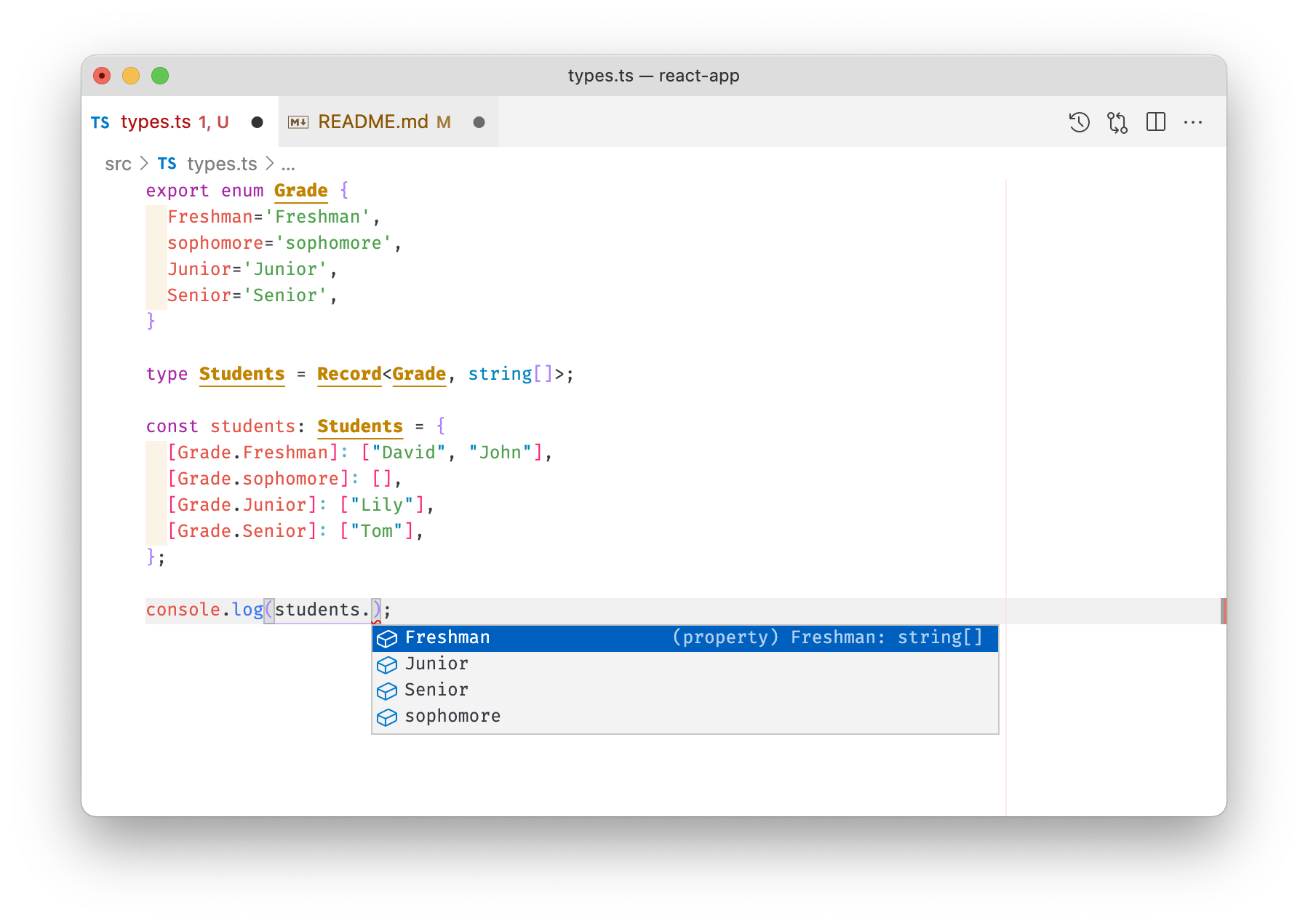Screen dimensions: 1308x924
Task: Open the timeline history icon
Action: (x=1079, y=122)
